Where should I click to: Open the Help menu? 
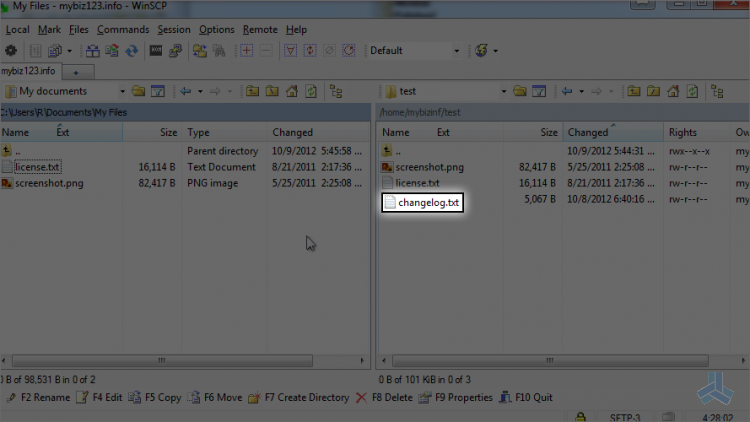tap(296, 30)
